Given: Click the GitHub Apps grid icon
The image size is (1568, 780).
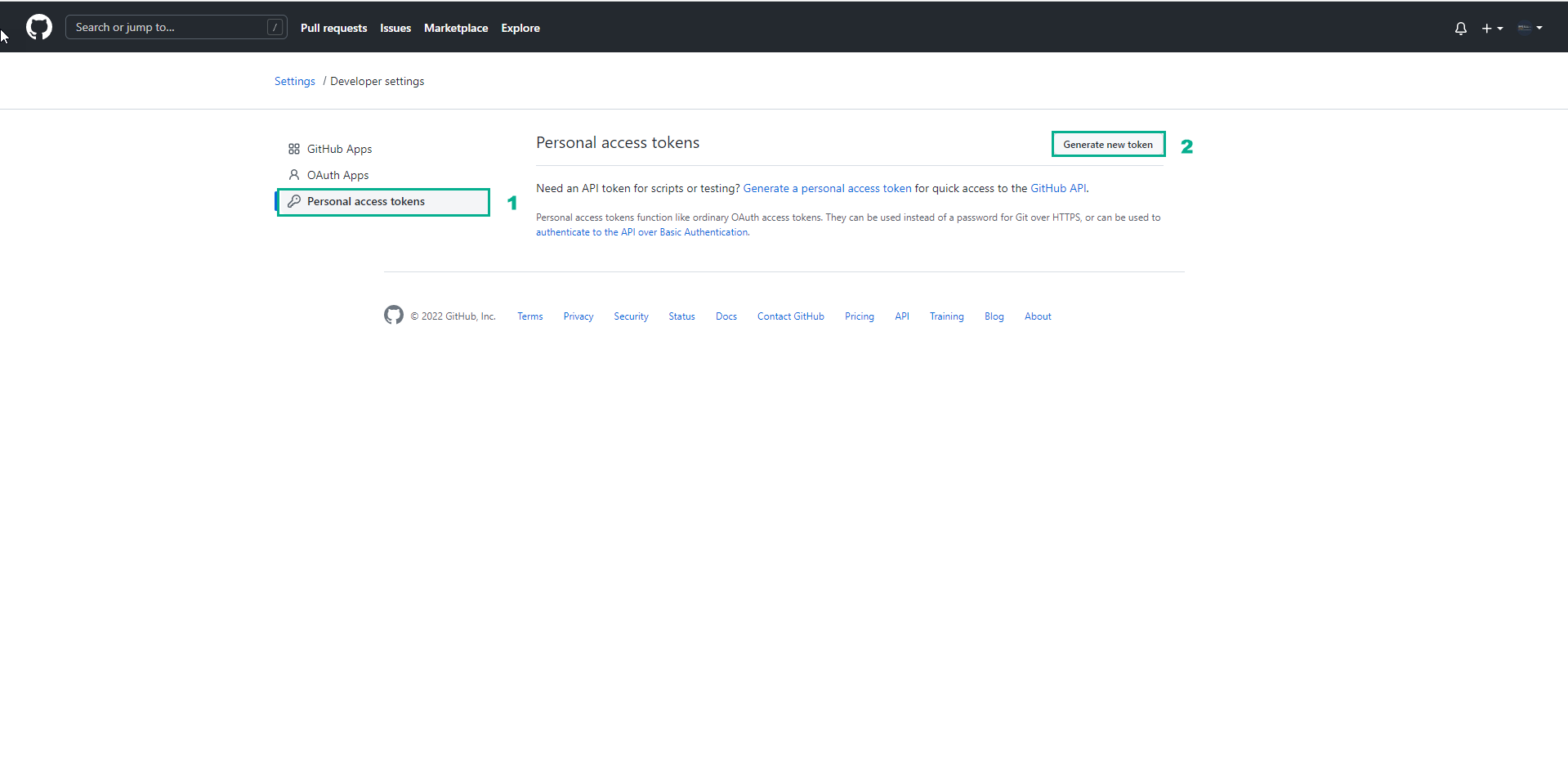Looking at the screenshot, I should coord(294,149).
